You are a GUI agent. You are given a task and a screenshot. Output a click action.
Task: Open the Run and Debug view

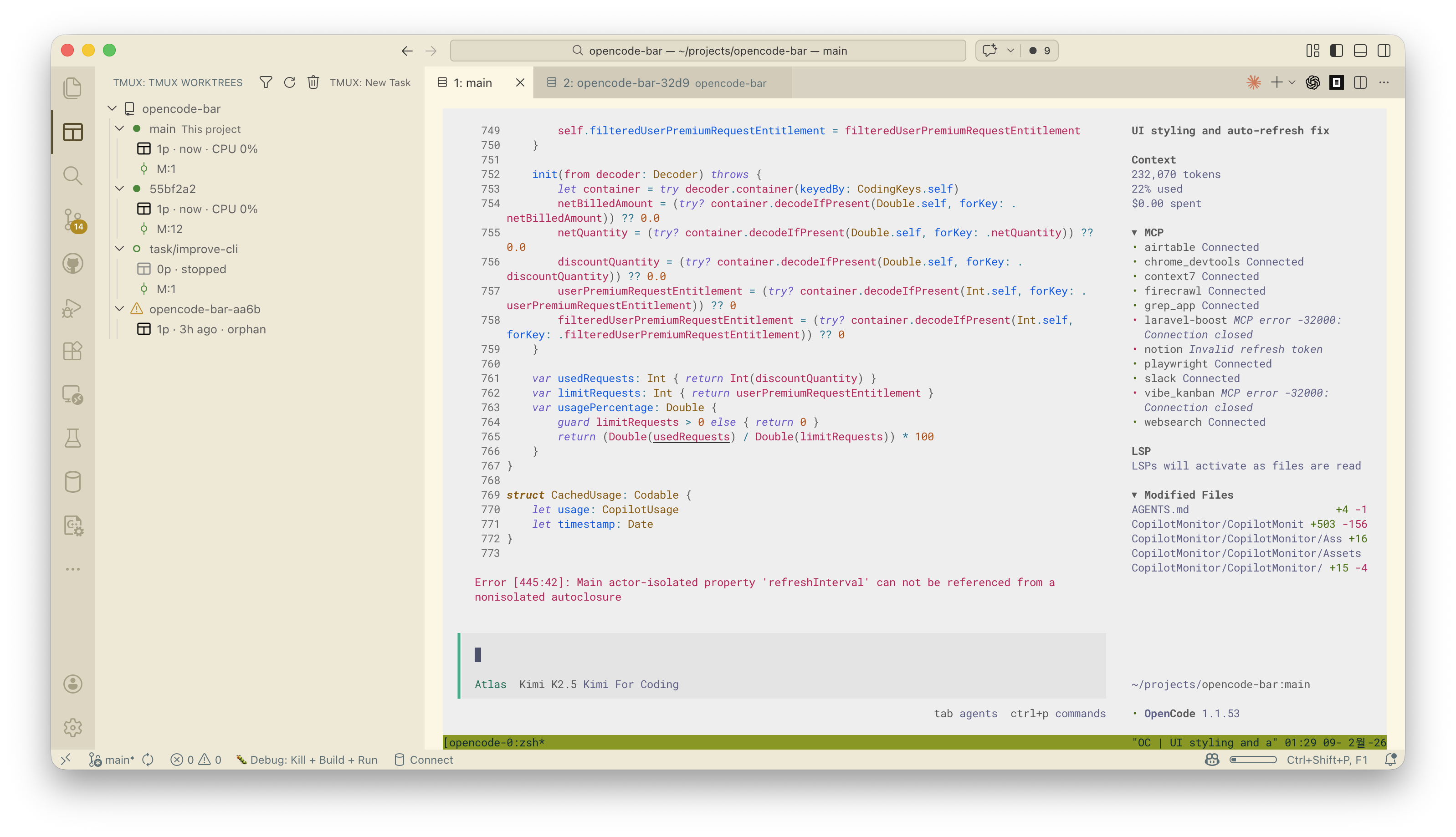[x=73, y=307]
